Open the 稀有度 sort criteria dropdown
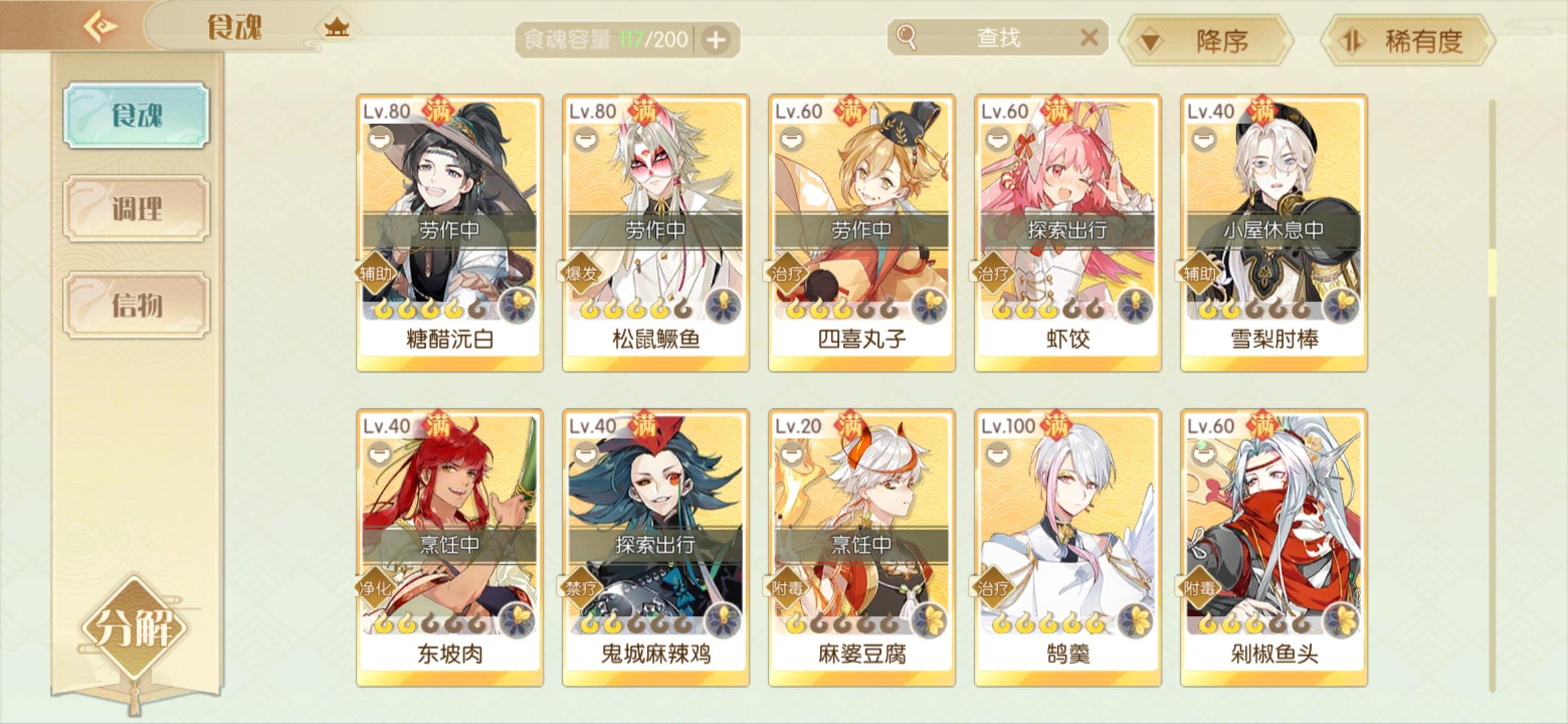The image size is (1568, 724). [1408, 42]
